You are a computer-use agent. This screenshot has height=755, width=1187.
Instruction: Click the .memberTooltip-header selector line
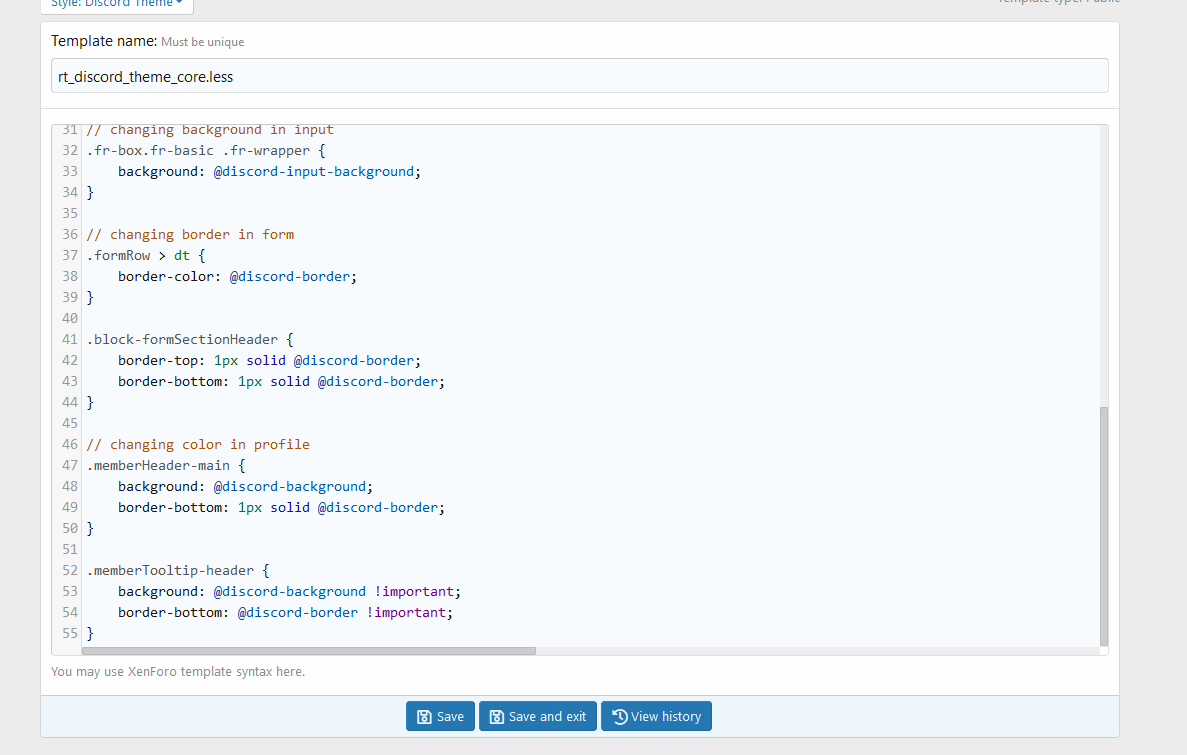[x=177, y=571]
